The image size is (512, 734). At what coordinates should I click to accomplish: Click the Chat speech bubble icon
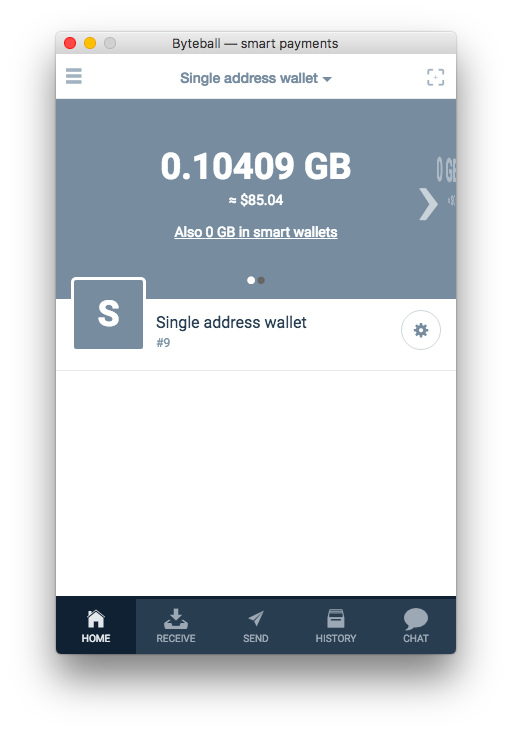[416, 619]
